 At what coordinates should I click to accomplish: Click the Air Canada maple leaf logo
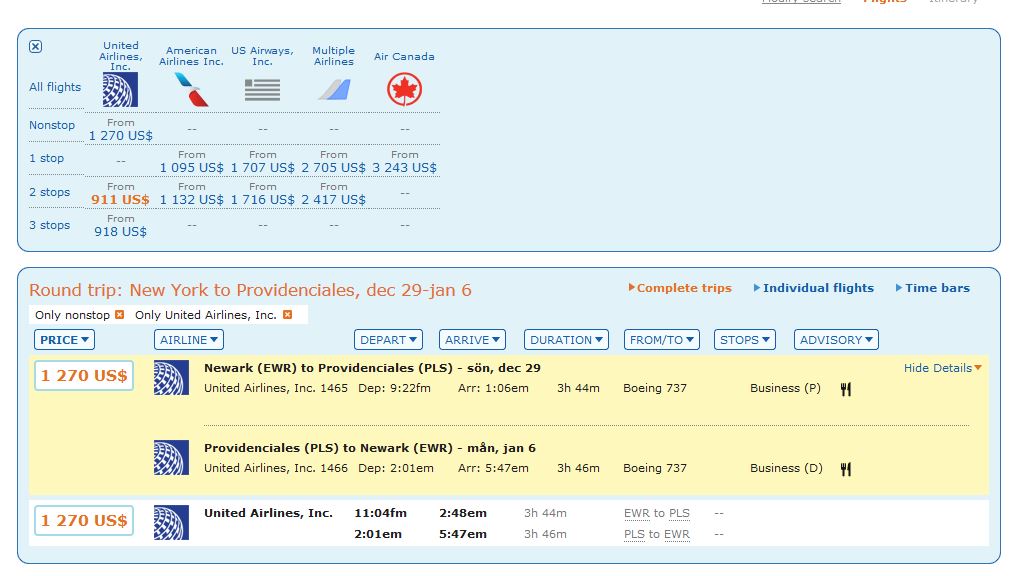404,90
